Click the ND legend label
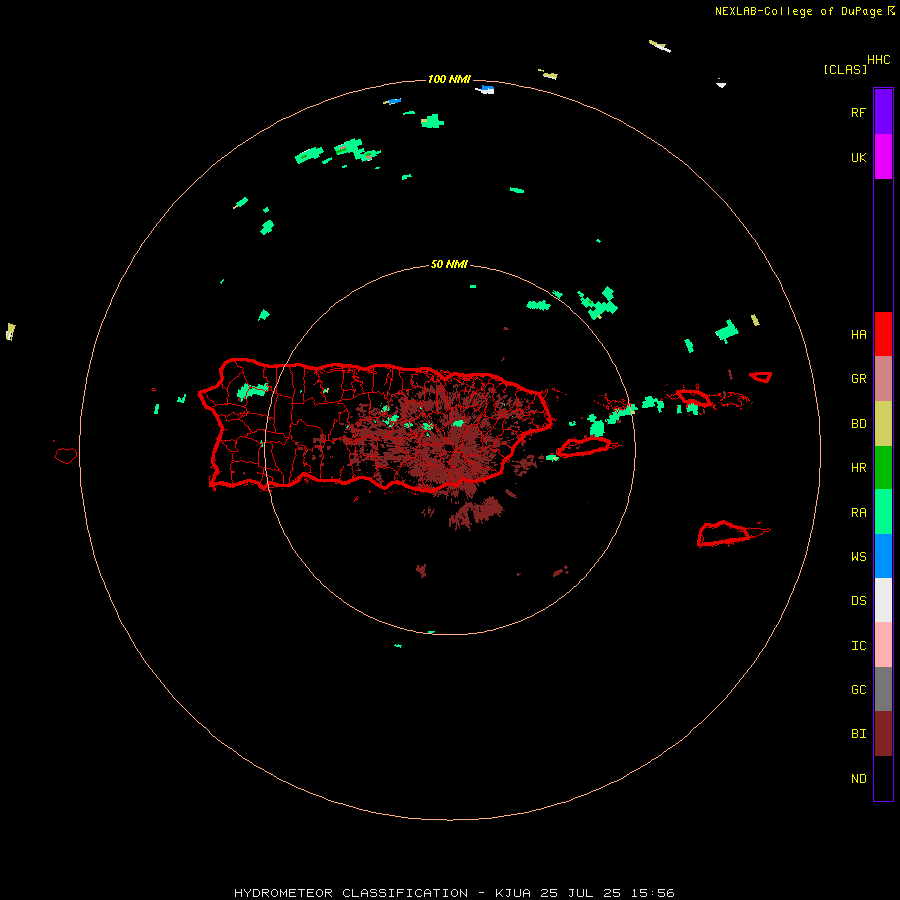This screenshot has height=900, width=900. pyautogui.click(x=859, y=779)
